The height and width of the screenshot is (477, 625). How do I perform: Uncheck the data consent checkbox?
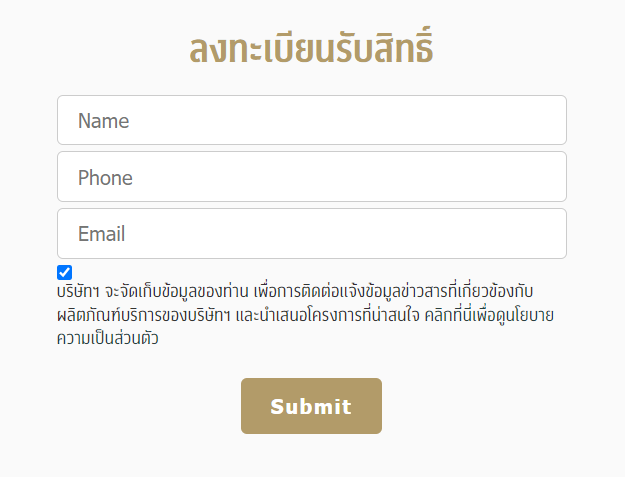click(x=65, y=272)
